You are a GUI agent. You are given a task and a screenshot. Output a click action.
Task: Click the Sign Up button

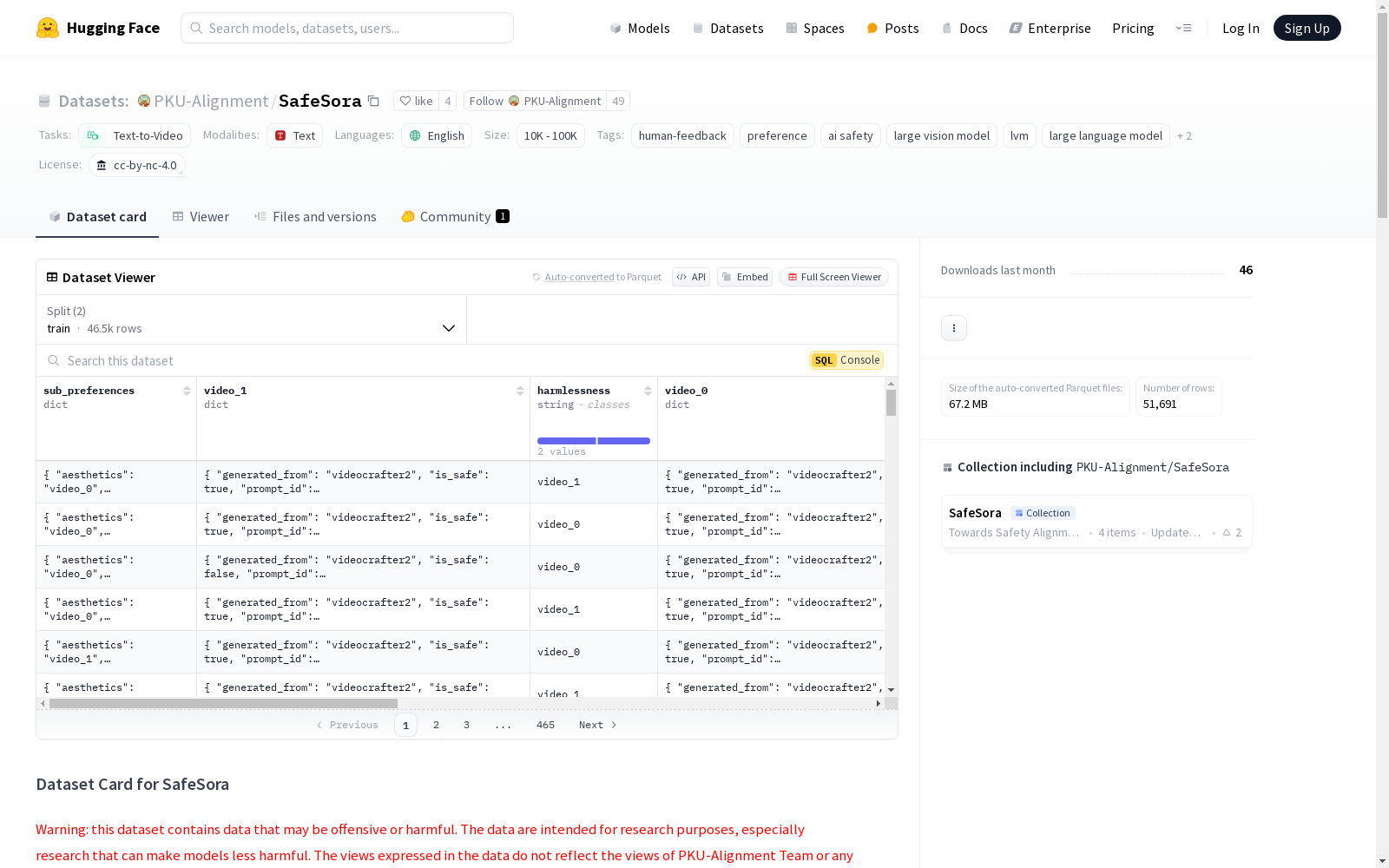coord(1307,28)
